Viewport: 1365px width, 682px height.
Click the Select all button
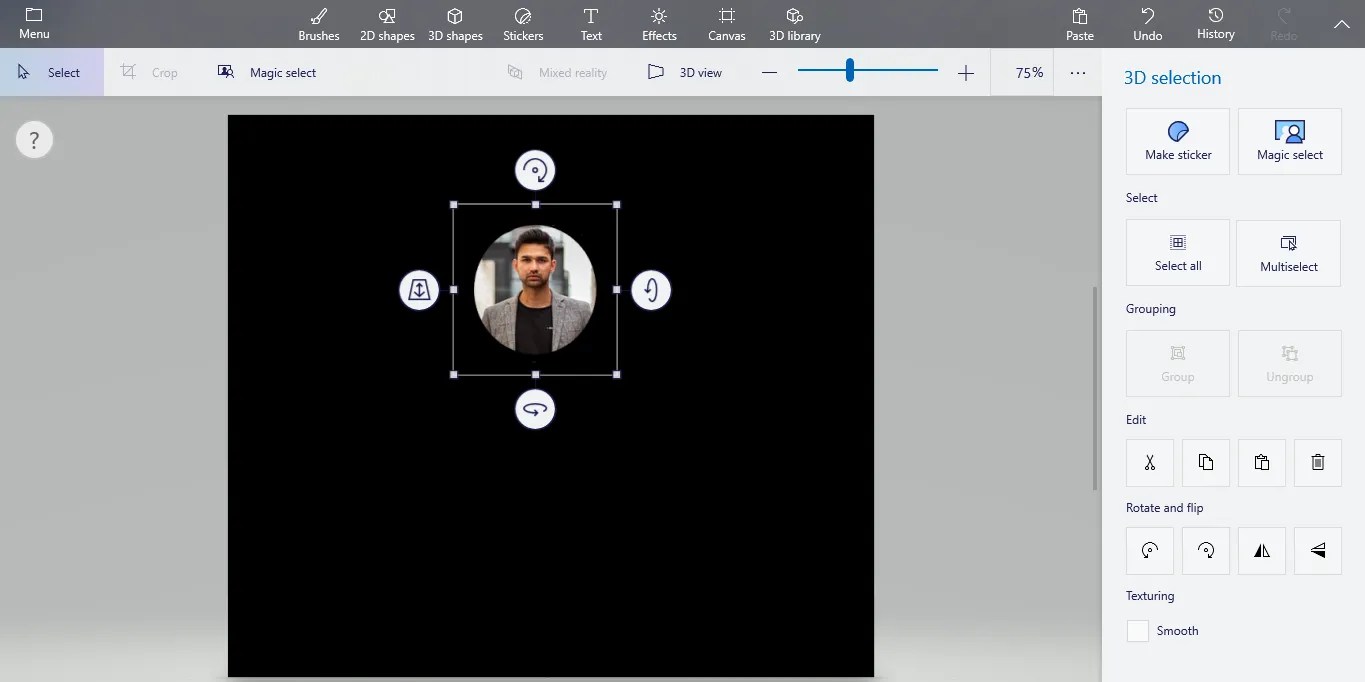point(1177,252)
